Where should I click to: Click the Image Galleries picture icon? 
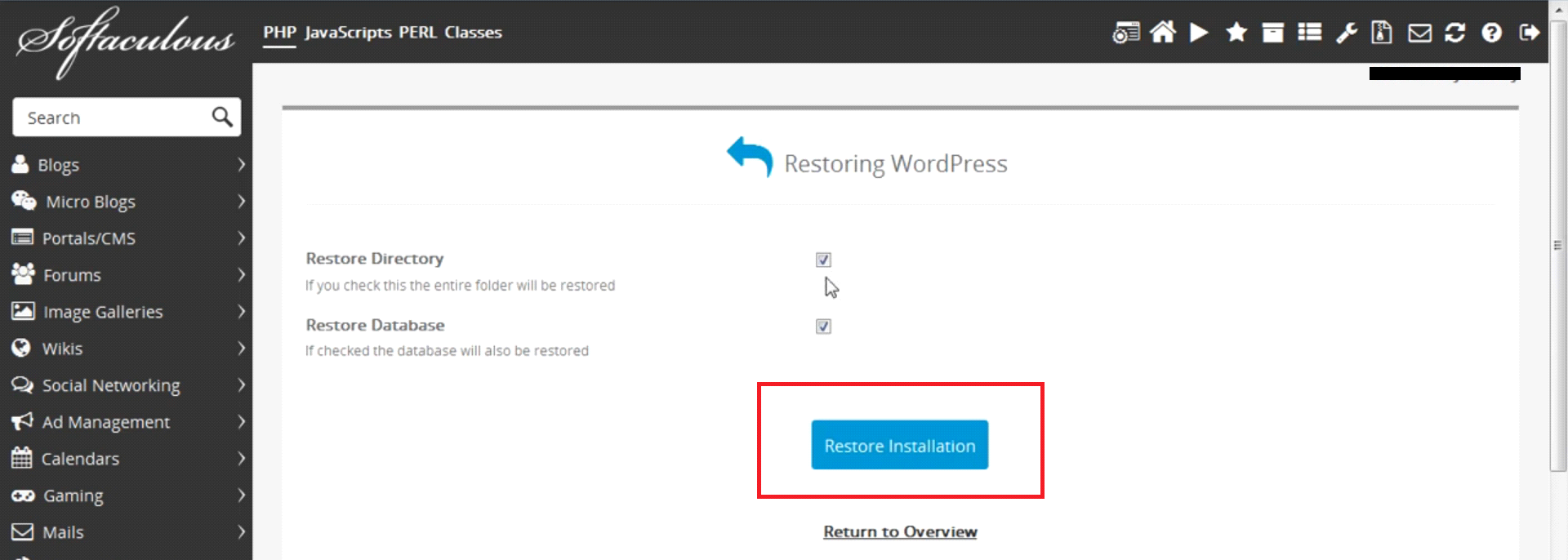pyautogui.click(x=23, y=310)
